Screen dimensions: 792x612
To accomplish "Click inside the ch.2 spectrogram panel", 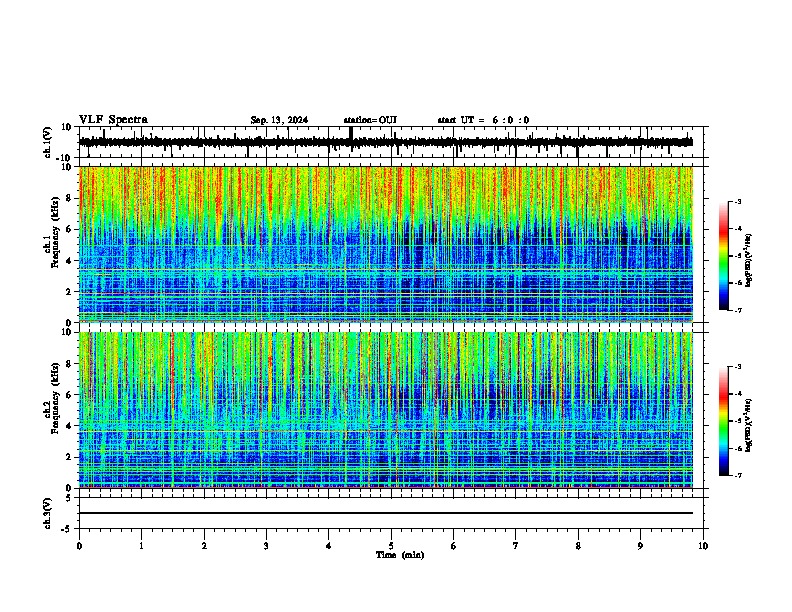I will (x=386, y=410).
